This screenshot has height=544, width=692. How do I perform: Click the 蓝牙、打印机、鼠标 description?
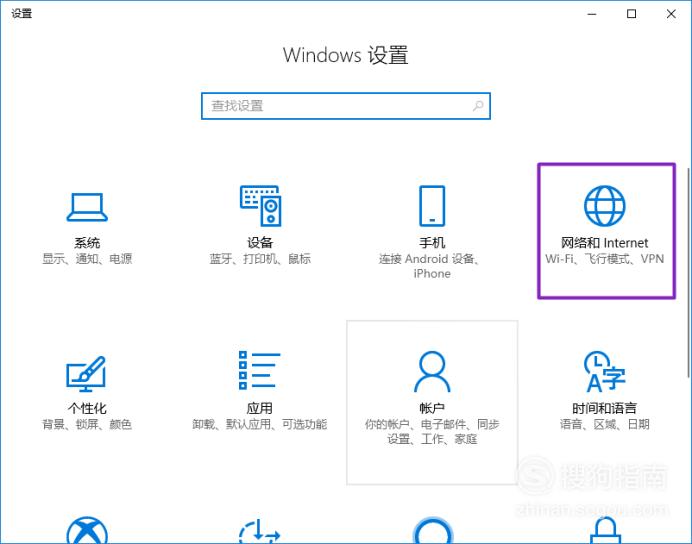coord(260,259)
